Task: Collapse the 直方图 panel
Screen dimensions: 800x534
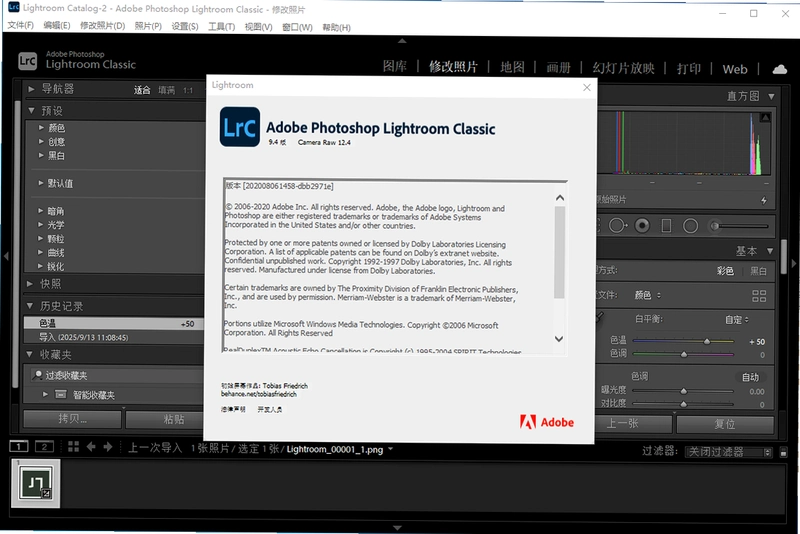Action: pyautogui.click(x=771, y=96)
